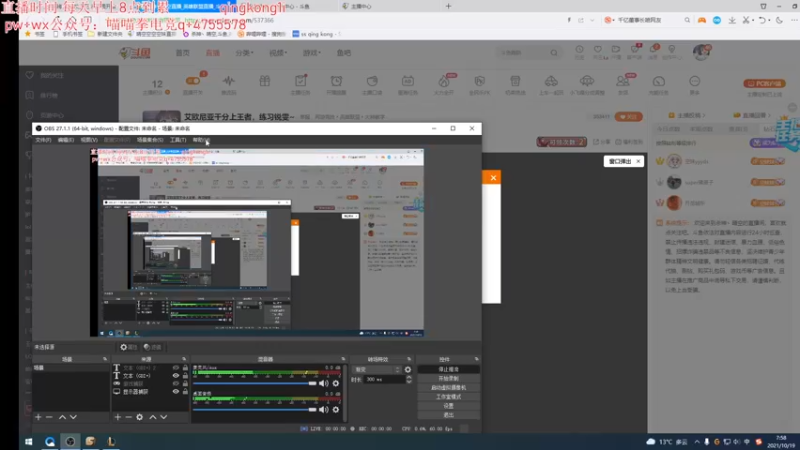
Task: Toggle lock on the first text source
Action: pos(185,368)
